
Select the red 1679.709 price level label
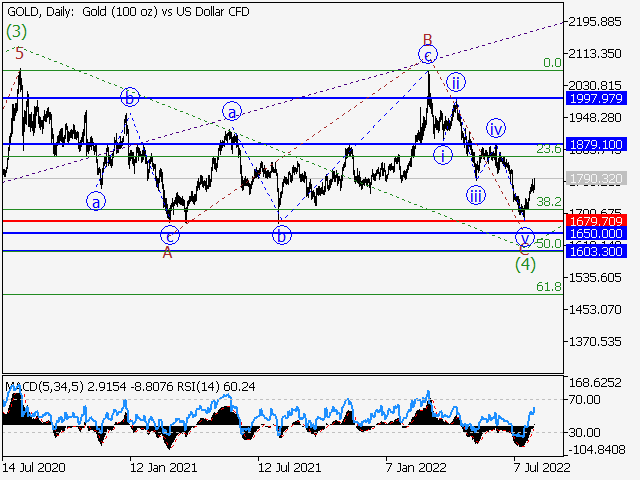(x=596, y=221)
